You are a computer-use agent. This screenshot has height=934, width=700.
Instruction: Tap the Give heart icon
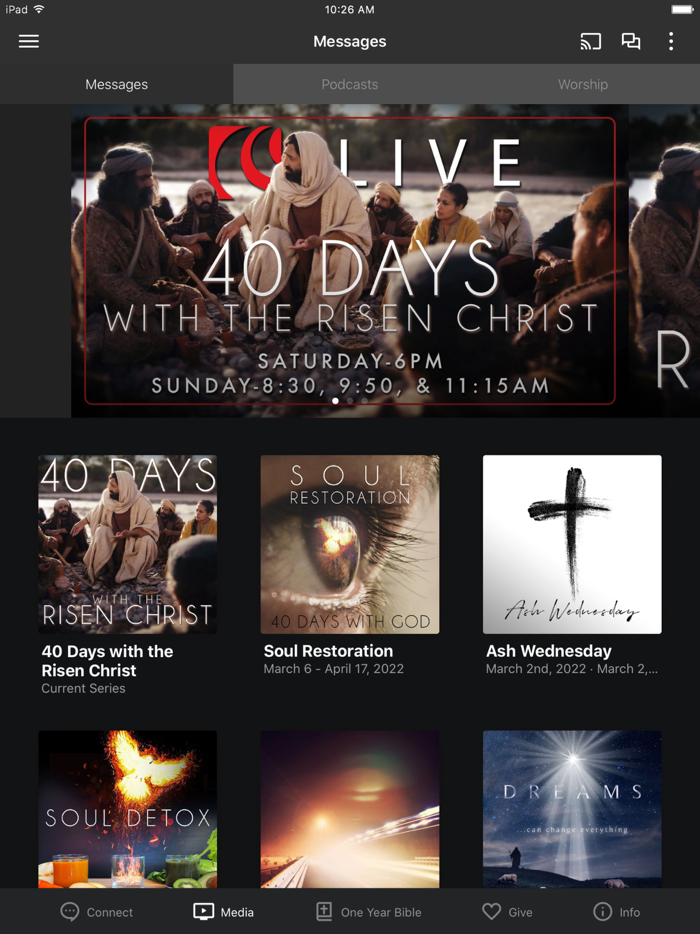point(491,911)
